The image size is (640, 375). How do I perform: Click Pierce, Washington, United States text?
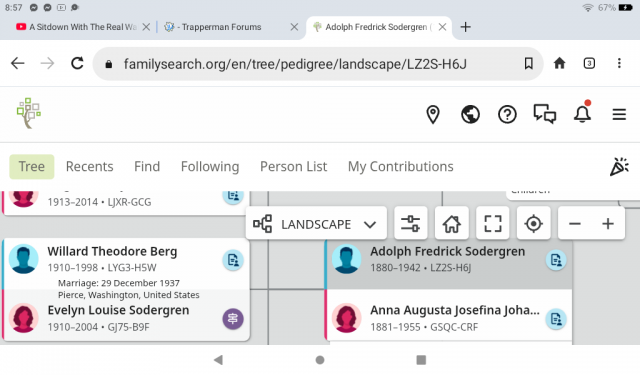pyautogui.click(x=129, y=295)
